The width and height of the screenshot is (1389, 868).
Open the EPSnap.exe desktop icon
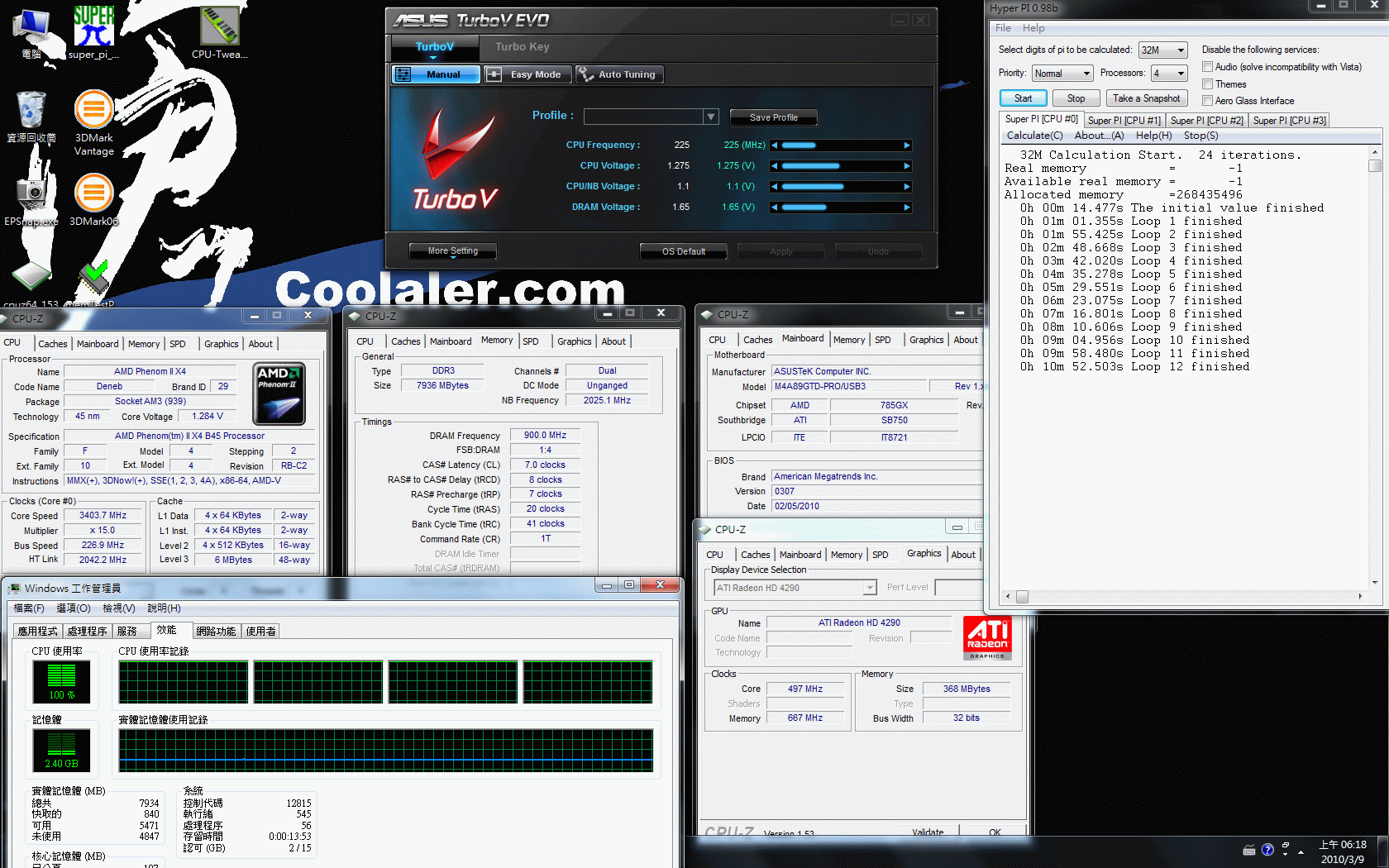click(x=31, y=199)
